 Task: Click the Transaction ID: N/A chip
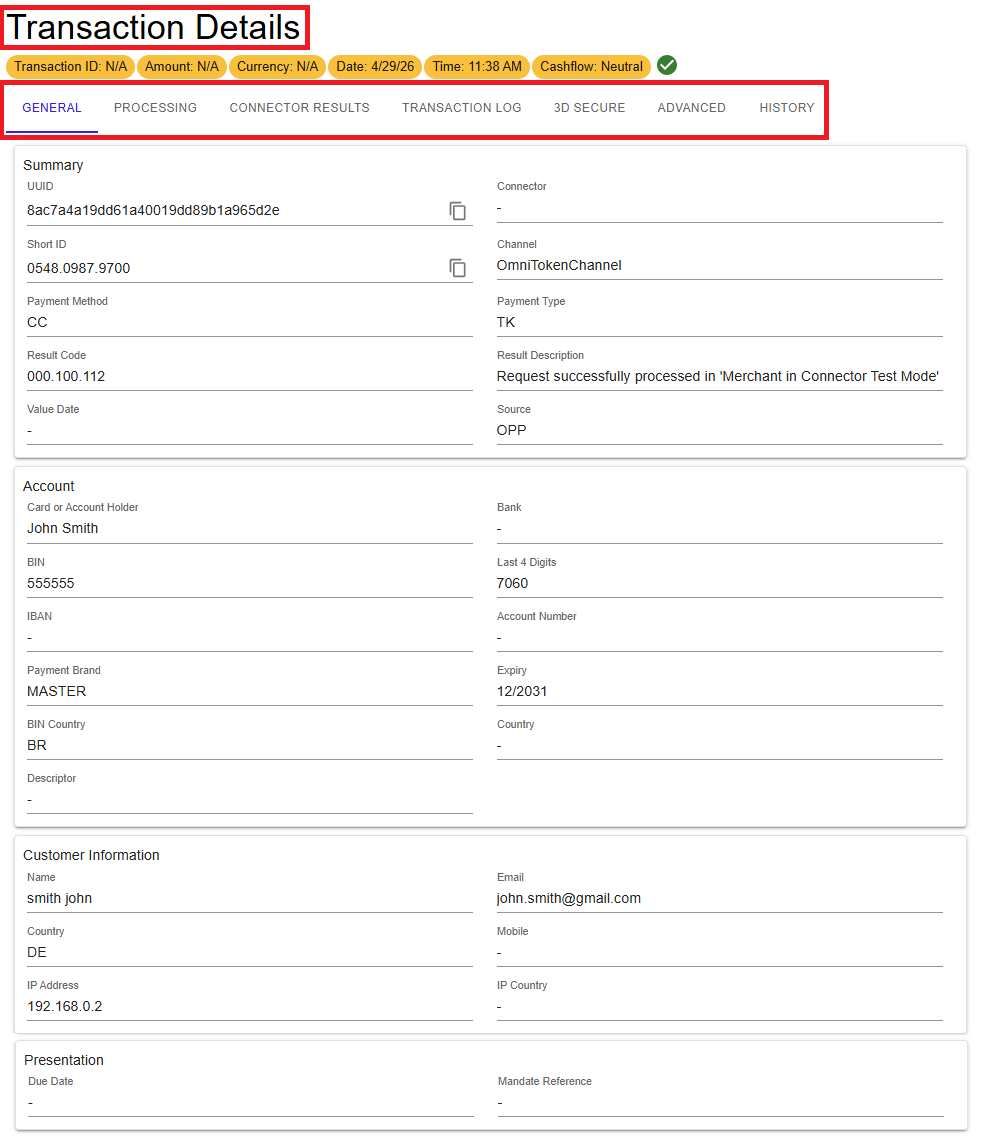(x=71, y=66)
